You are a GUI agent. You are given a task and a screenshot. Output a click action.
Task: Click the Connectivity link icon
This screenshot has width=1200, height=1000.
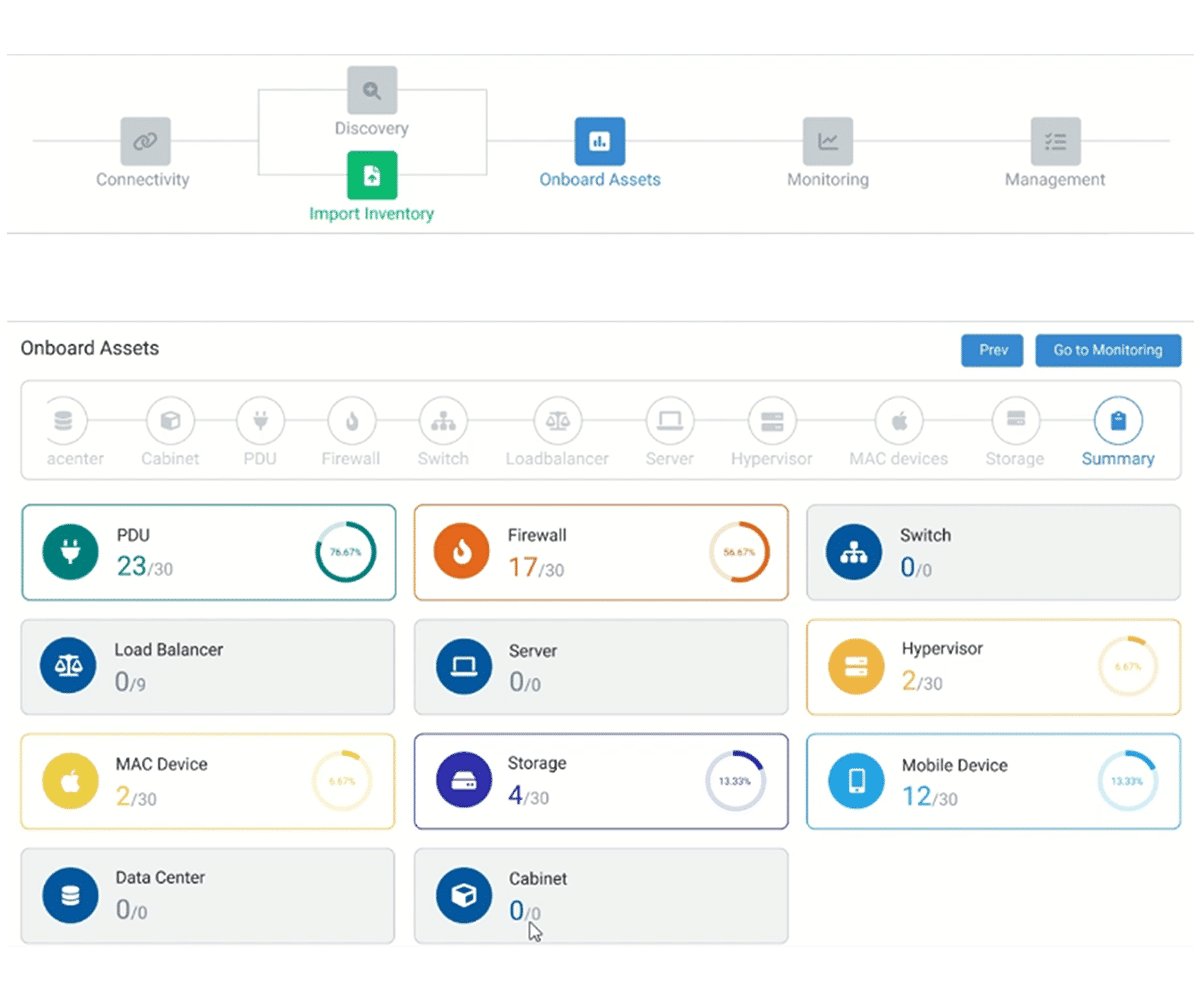point(145,142)
